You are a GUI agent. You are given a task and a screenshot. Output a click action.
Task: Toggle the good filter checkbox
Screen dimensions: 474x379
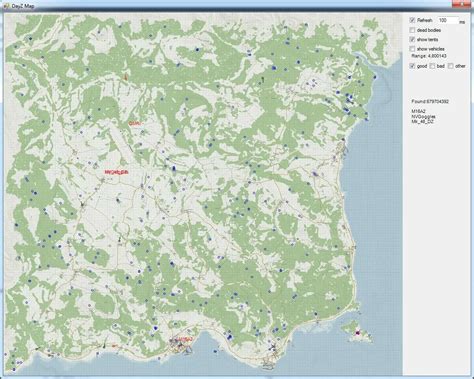412,66
